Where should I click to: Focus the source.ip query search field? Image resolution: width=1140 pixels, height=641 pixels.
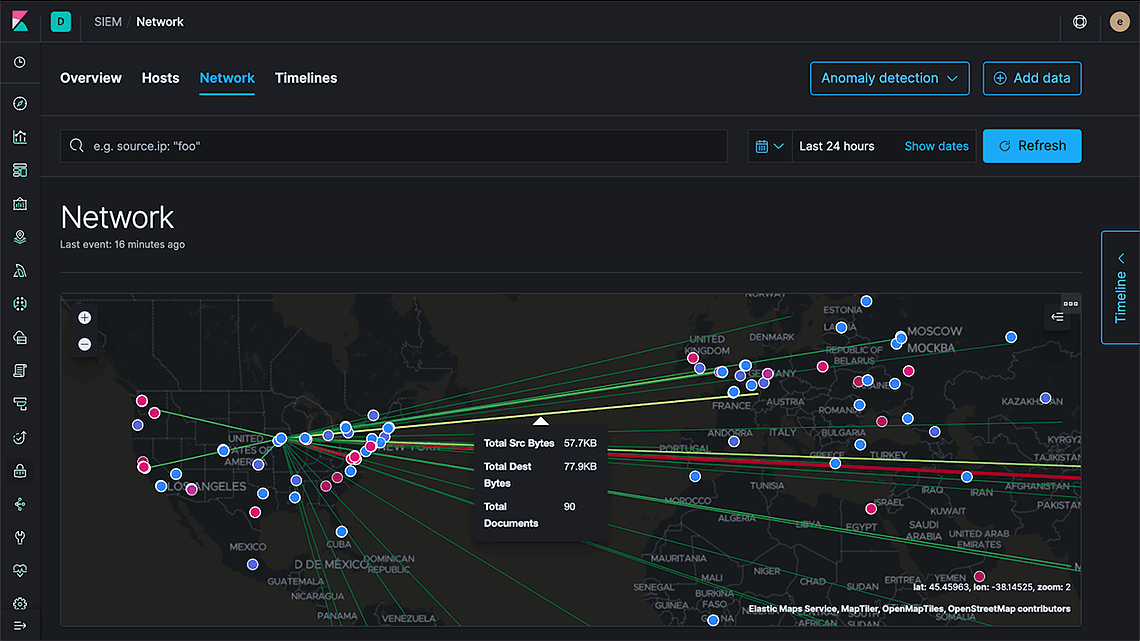pyautogui.click(x=400, y=146)
